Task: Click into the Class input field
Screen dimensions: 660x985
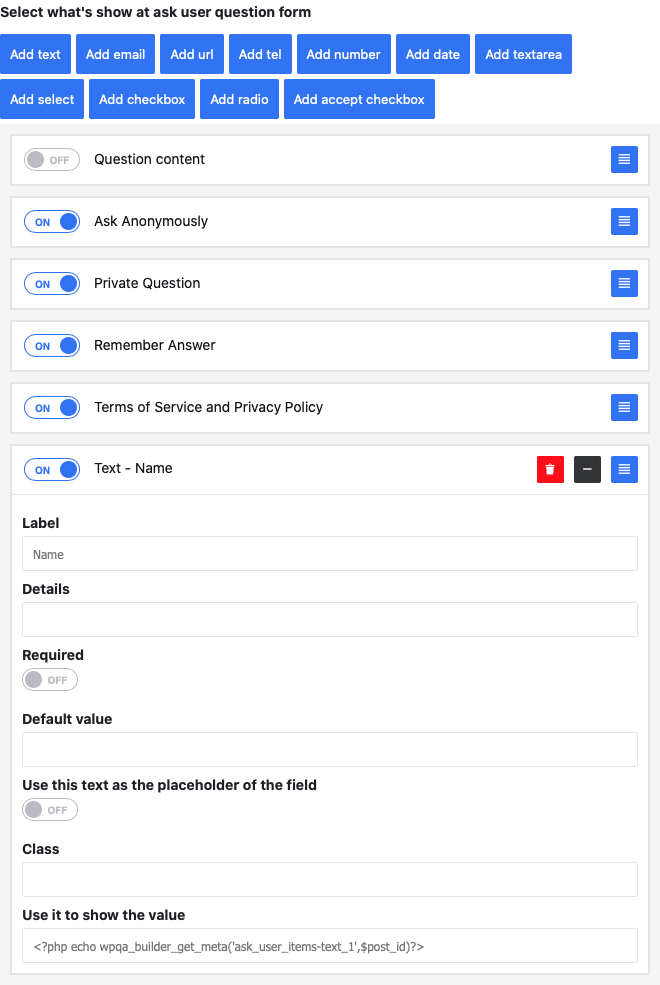Action: click(x=330, y=880)
